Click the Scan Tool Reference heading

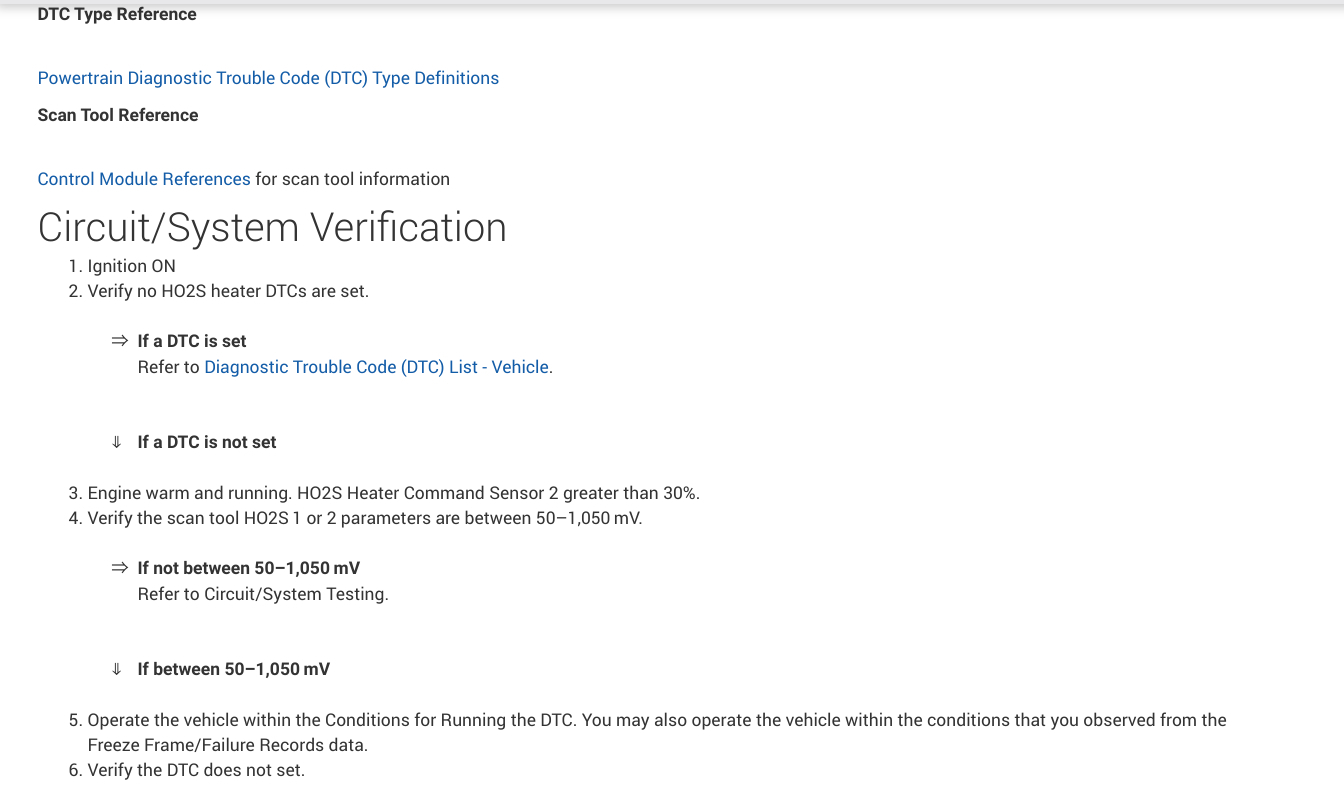coord(118,115)
